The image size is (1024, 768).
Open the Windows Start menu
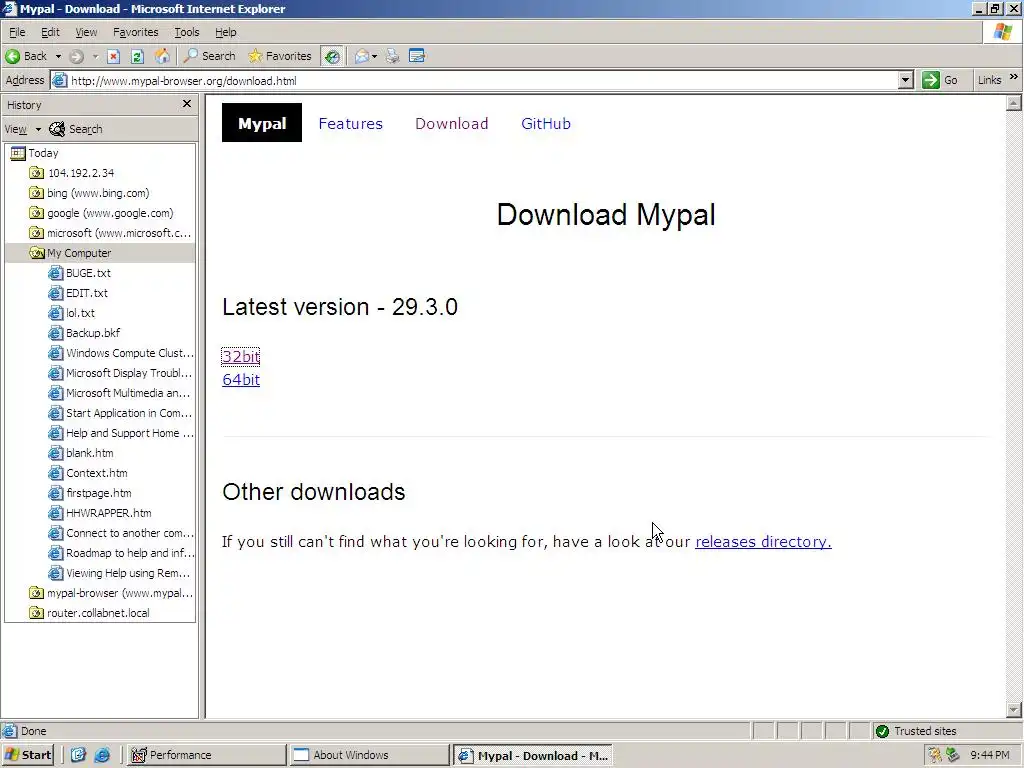[x=28, y=755]
